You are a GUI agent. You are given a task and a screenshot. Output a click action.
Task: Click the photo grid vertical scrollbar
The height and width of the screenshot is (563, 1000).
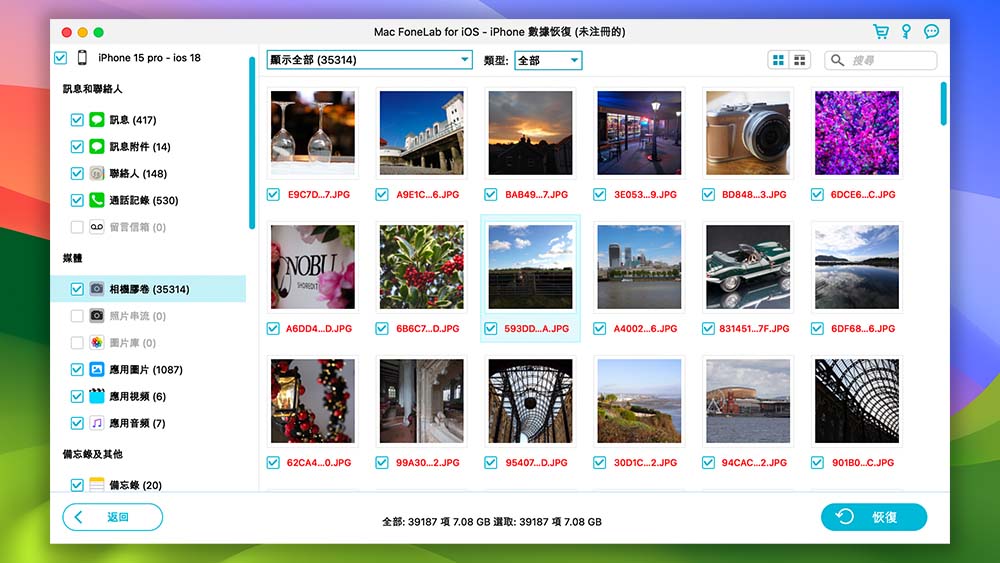[x=943, y=103]
